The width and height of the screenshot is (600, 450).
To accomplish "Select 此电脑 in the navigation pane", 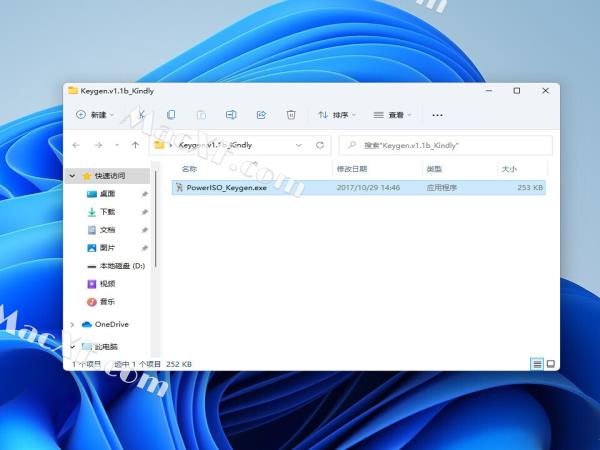I will [x=106, y=347].
